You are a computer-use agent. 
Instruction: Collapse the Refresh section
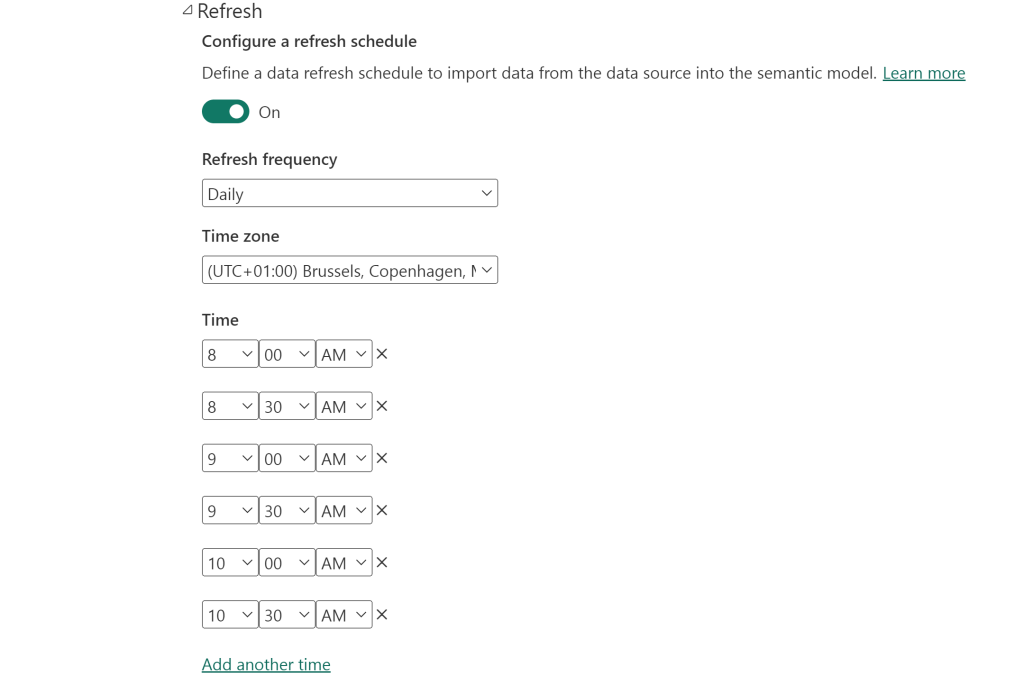pos(187,11)
